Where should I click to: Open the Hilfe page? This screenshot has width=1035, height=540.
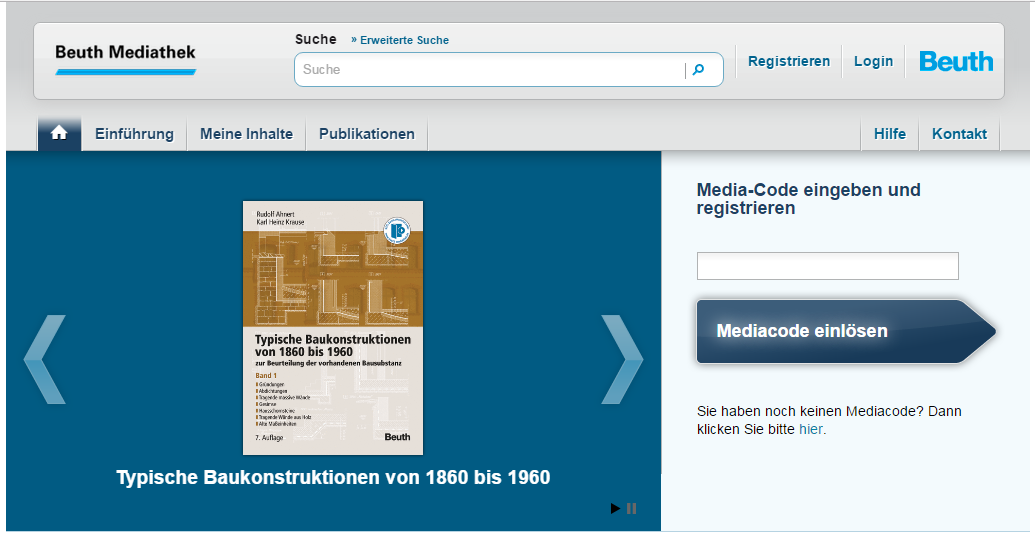click(890, 134)
